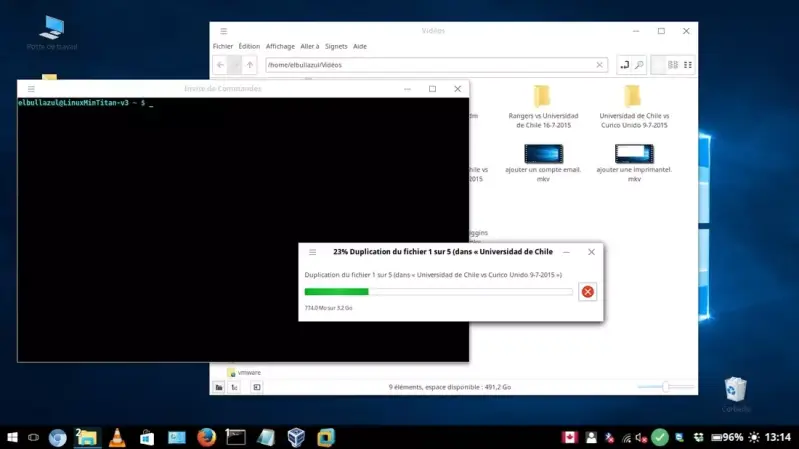Image resolution: width=799 pixels, height=449 pixels.
Task: Open brightness sun tray icon
Action: point(754,437)
